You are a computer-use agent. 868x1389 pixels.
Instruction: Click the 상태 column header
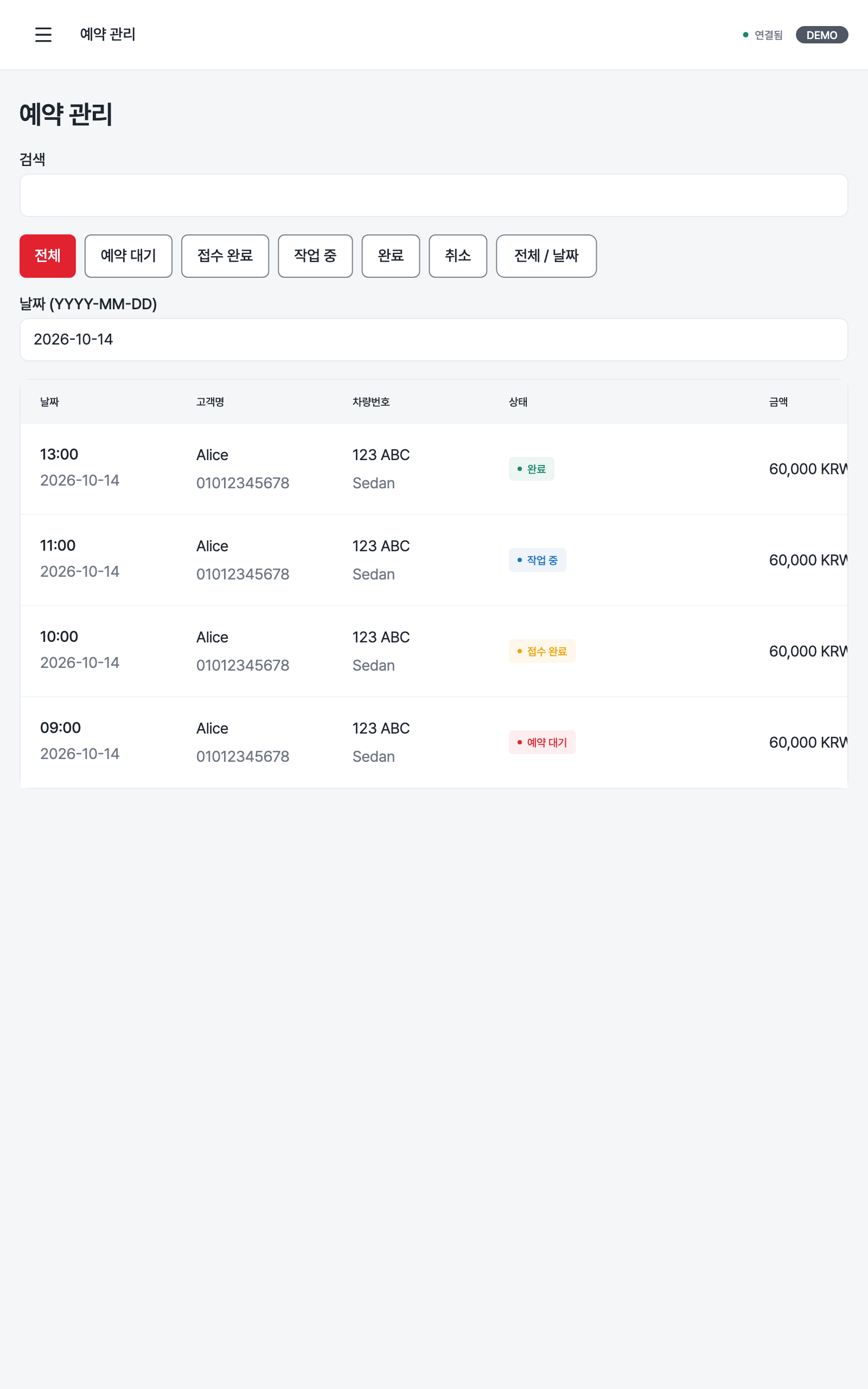point(518,402)
